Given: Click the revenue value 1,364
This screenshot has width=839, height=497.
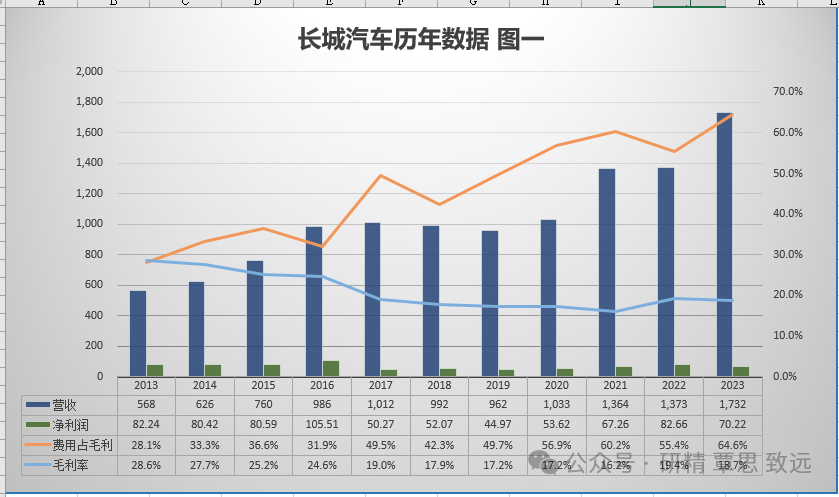Looking at the screenshot, I should tap(615, 404).
